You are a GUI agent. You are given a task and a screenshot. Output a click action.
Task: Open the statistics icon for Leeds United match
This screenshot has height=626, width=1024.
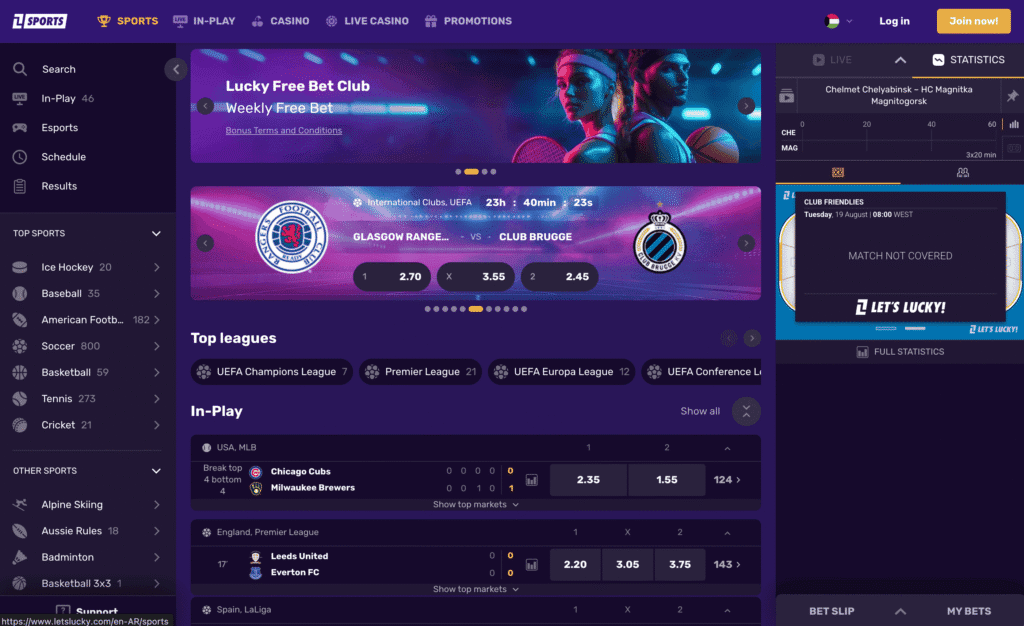(x=532, y=565)
